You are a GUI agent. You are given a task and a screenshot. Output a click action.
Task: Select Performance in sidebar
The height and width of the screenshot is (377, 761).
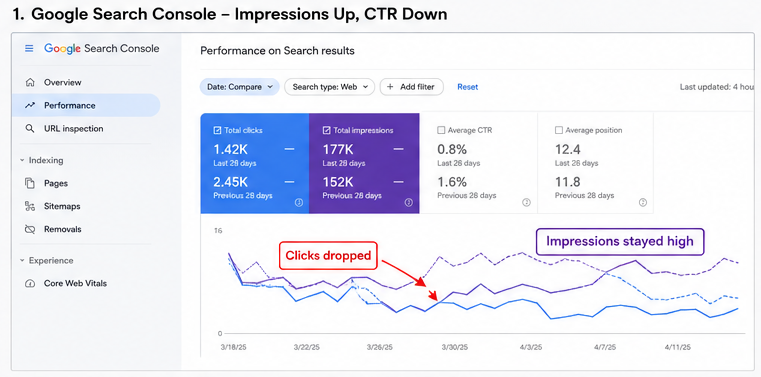click(x=86, y=105)
